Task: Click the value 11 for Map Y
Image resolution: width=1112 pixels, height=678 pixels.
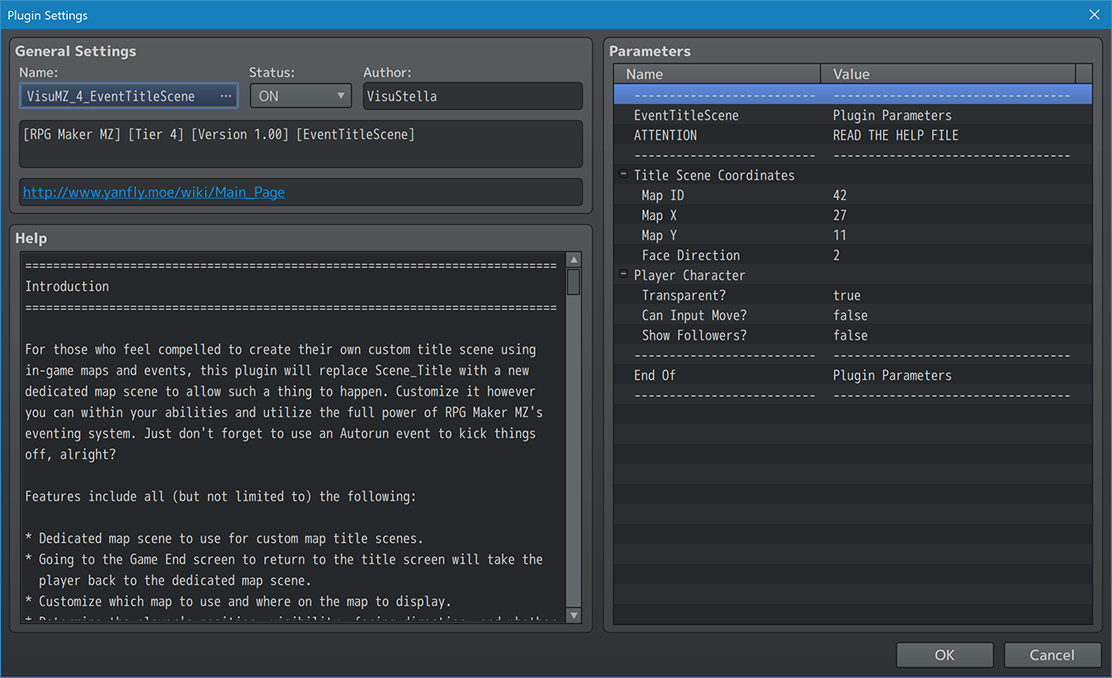Action: point(840,235)
